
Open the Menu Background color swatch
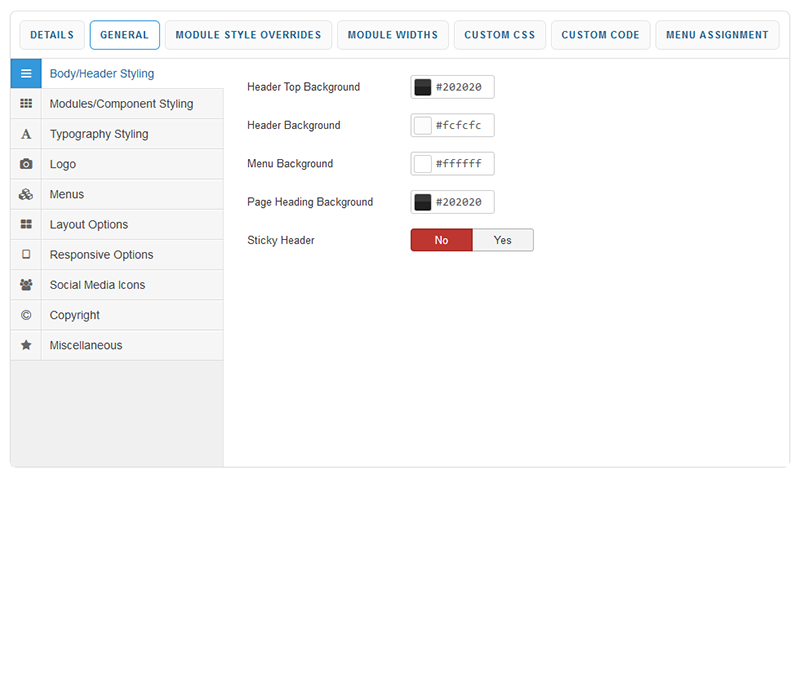tap(423, 164)
